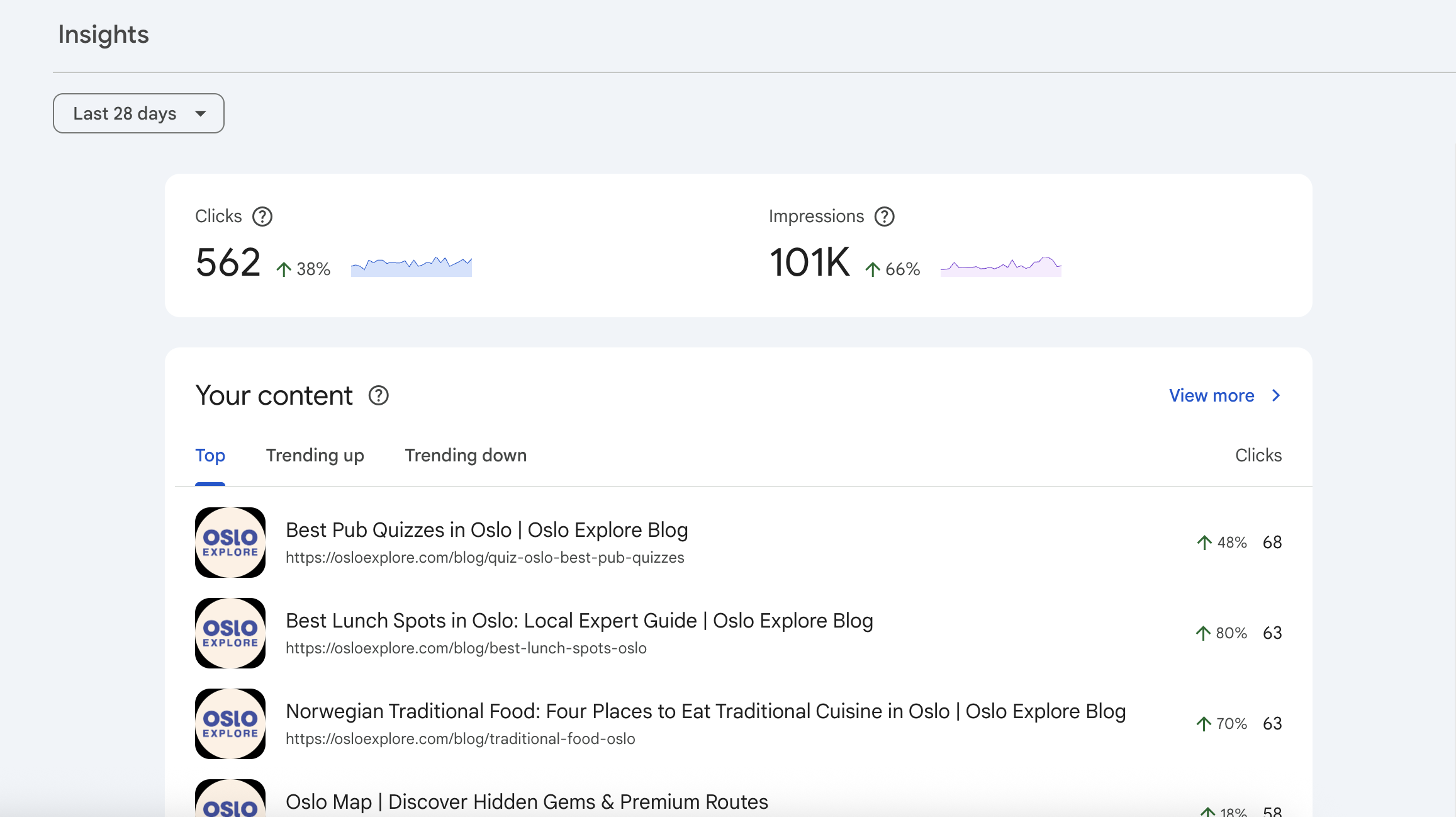This screenshot has width=1456, height=817.
Task: Open the Last 28 days date range dropdown
Action: (138, 113)
